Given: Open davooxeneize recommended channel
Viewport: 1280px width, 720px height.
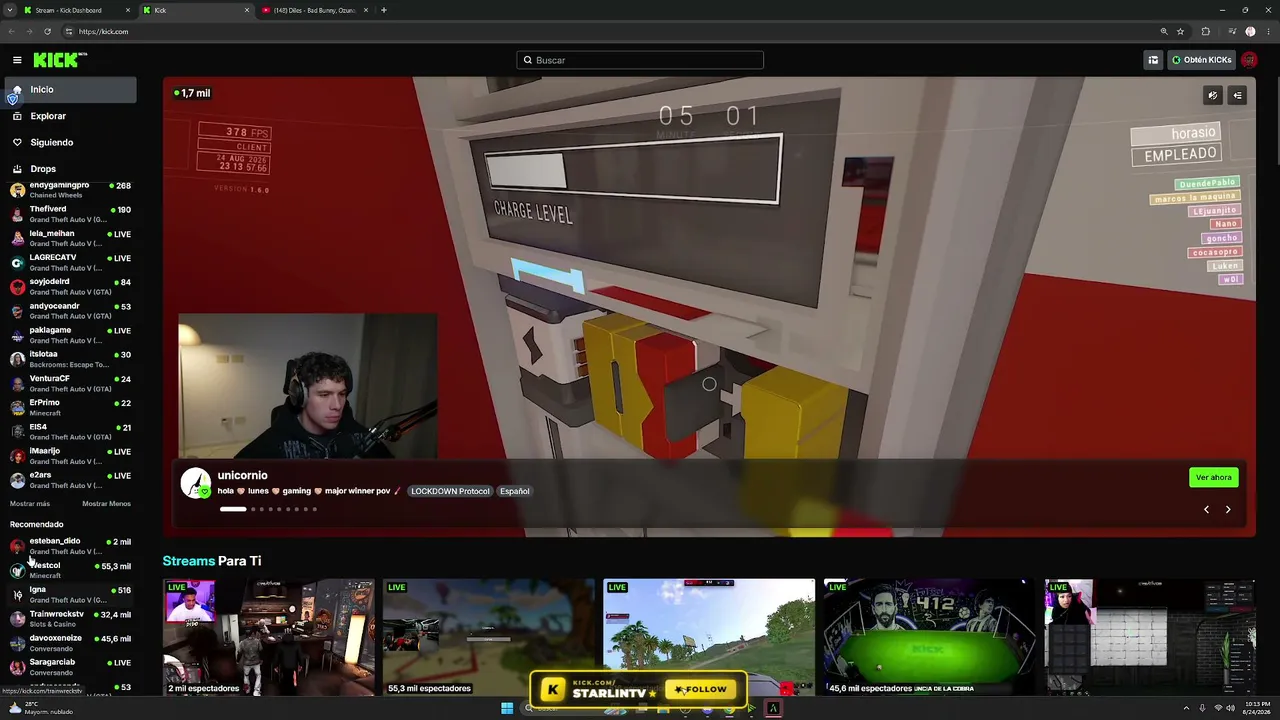Looking at the screenshot, I should 70,643.
